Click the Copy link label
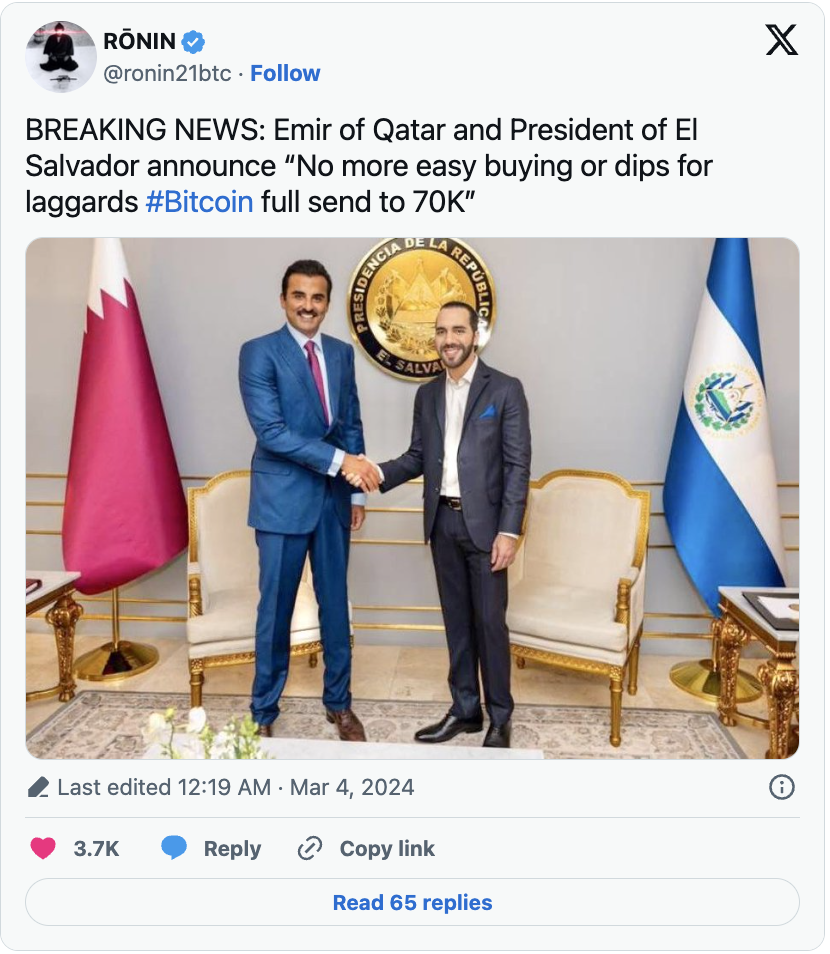Viewport: 830px width, 954px height. (x=387, y=848)
